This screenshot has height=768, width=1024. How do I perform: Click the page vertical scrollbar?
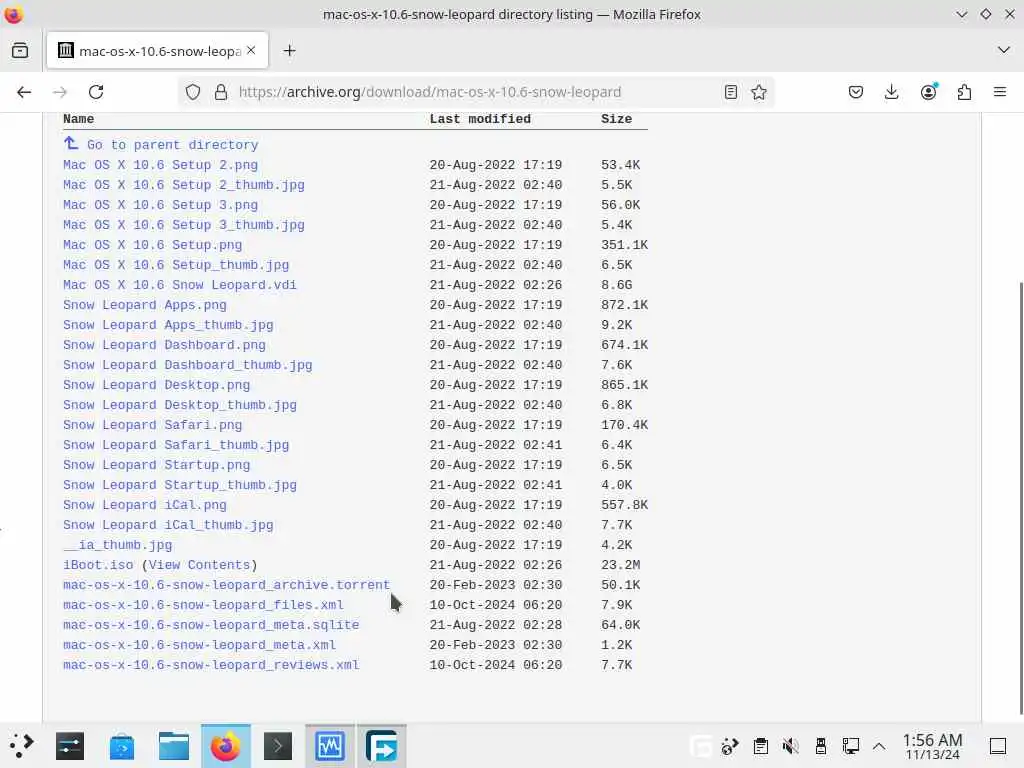point(1020,496)
